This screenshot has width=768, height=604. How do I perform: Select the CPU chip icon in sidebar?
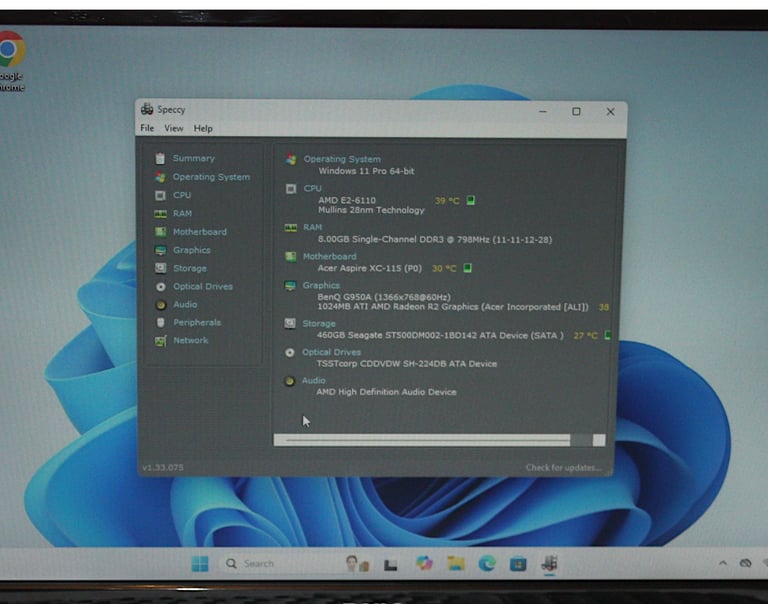tap(160, 195)
